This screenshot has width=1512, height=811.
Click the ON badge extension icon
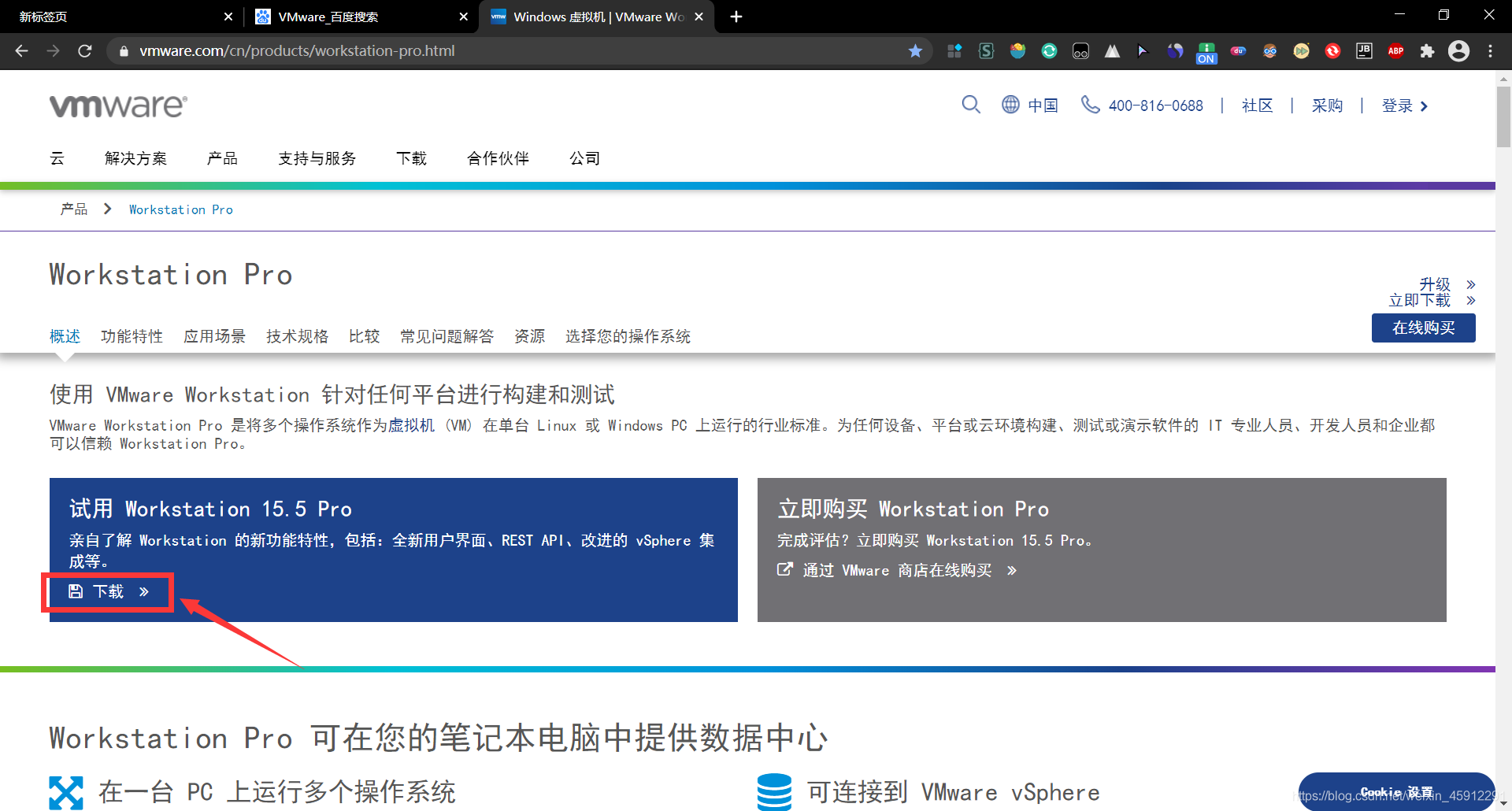[x=1206, y=53]
